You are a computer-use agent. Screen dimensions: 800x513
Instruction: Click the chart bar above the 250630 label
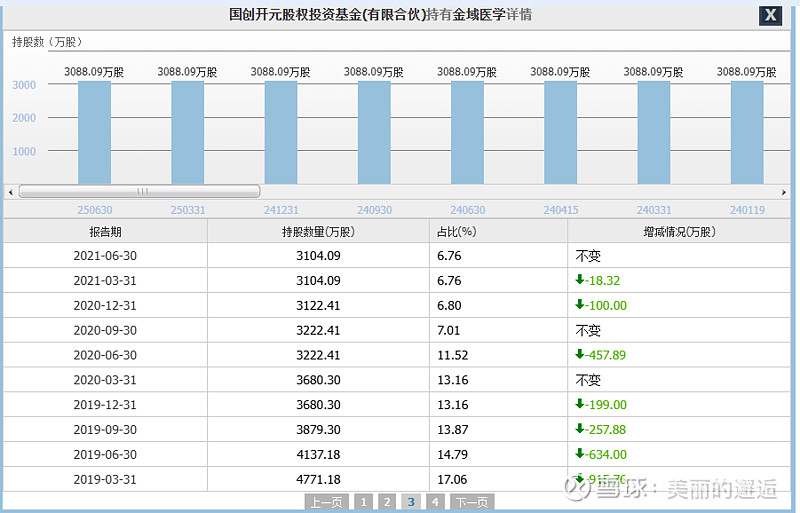94,132
